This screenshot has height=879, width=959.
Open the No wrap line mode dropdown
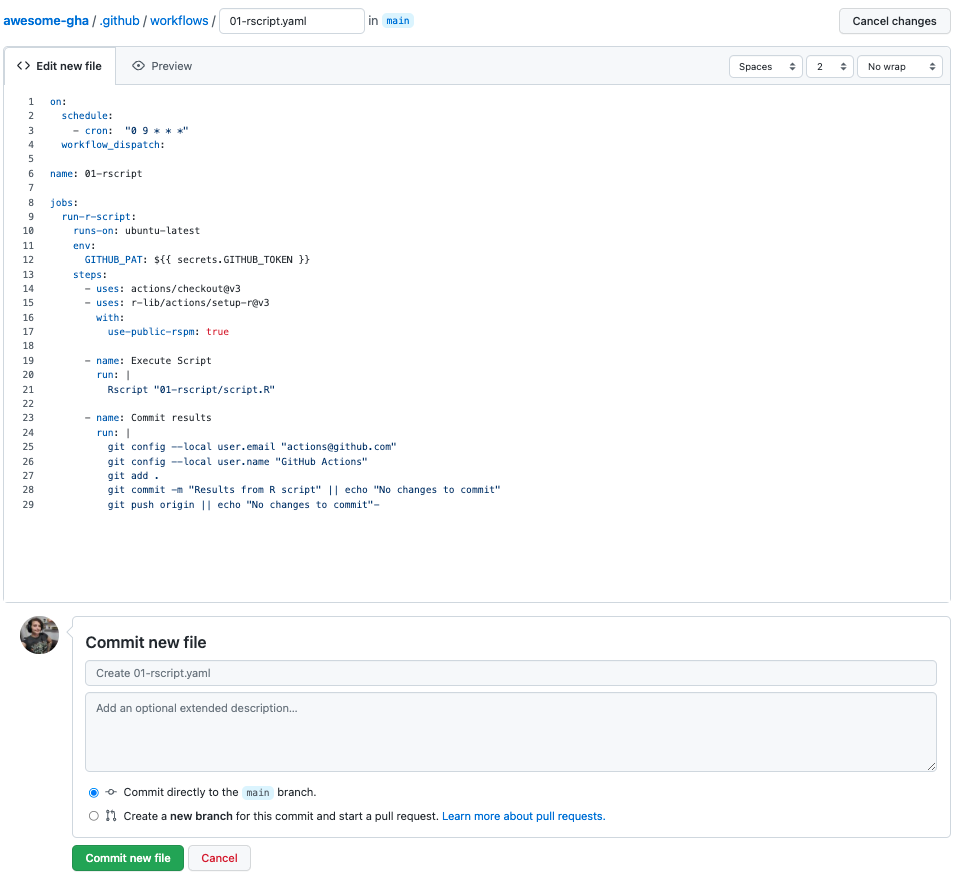tap(899, 67)
